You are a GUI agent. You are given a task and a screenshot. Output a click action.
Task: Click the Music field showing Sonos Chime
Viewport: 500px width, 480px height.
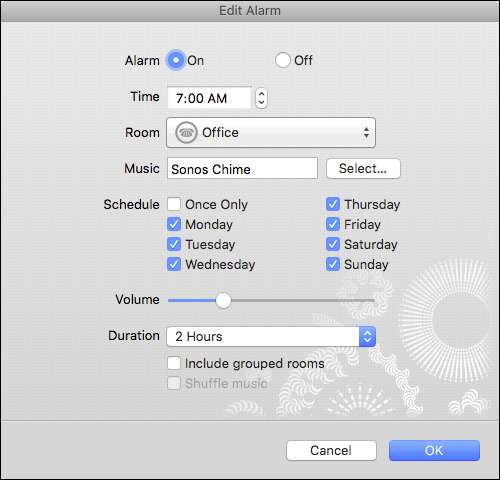point(242,169)
